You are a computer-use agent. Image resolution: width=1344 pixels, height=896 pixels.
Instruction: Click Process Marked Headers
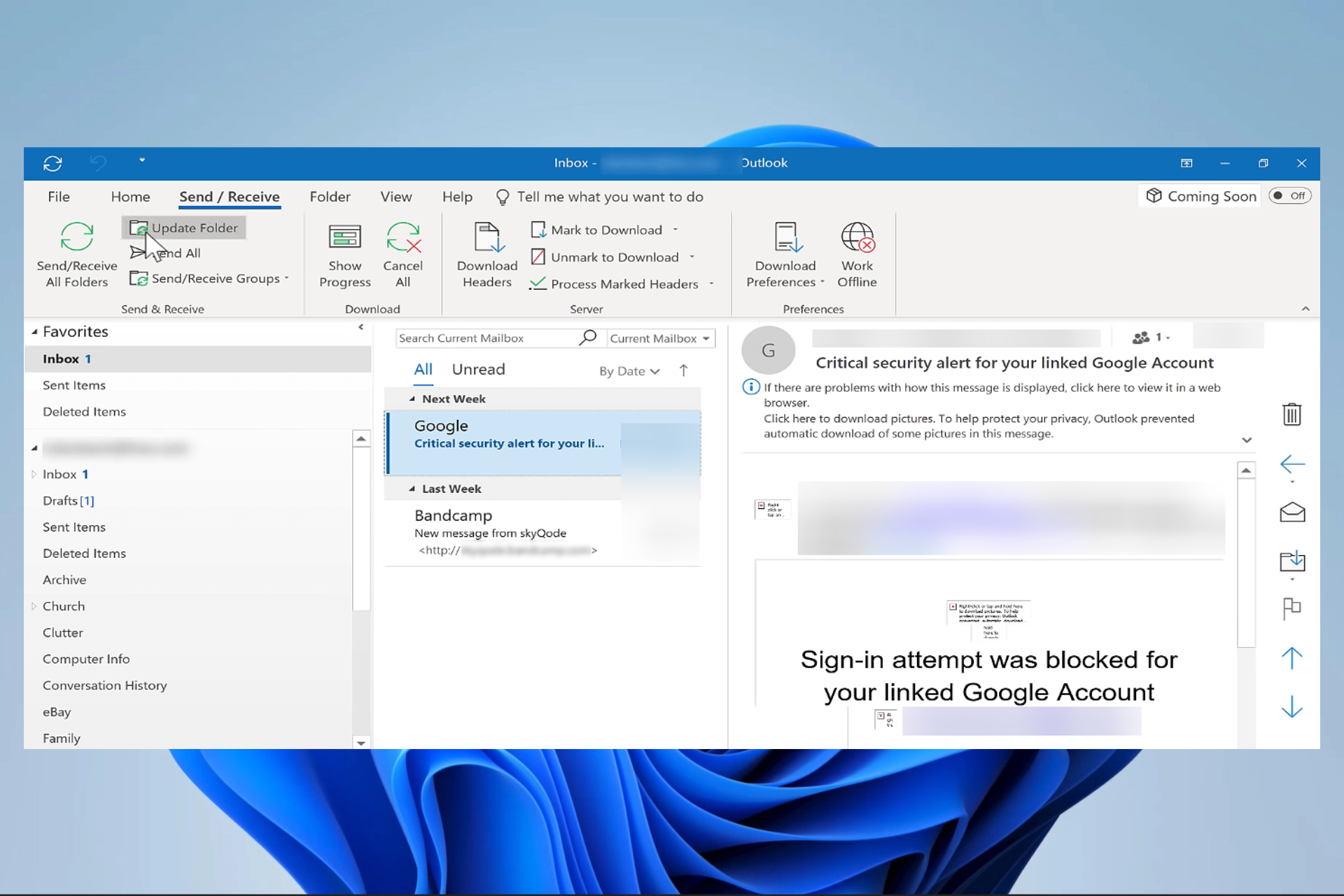(x=615, y=283)
